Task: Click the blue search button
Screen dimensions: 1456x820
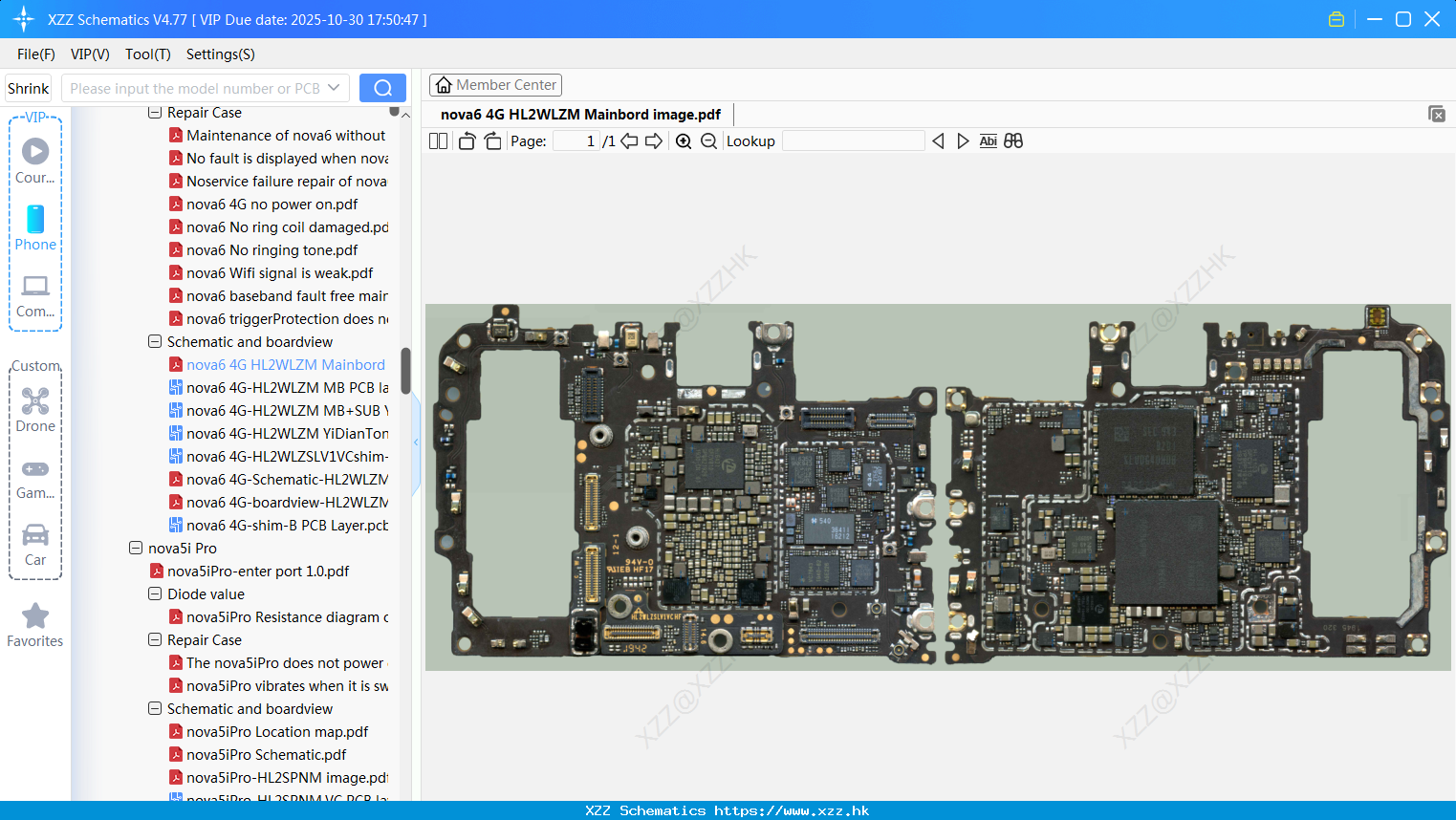Action: [x=382, y=88]
